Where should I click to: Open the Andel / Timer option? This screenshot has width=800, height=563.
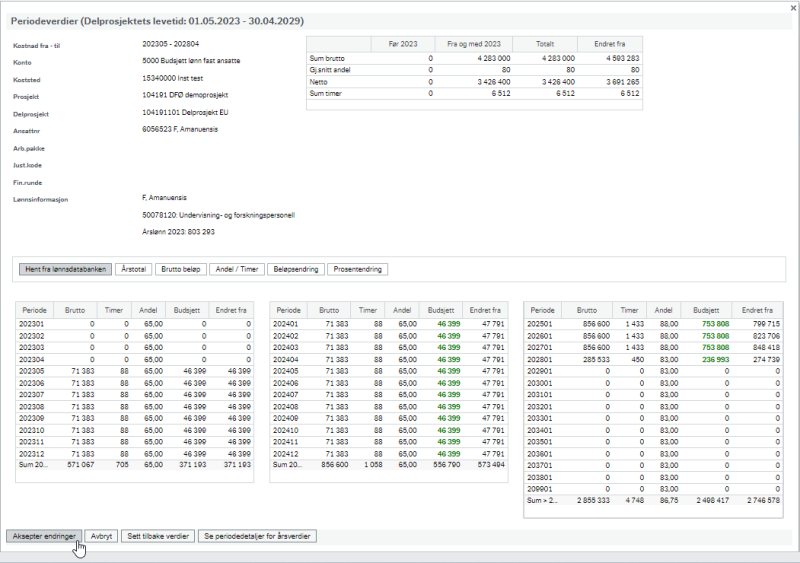point(237,269)
